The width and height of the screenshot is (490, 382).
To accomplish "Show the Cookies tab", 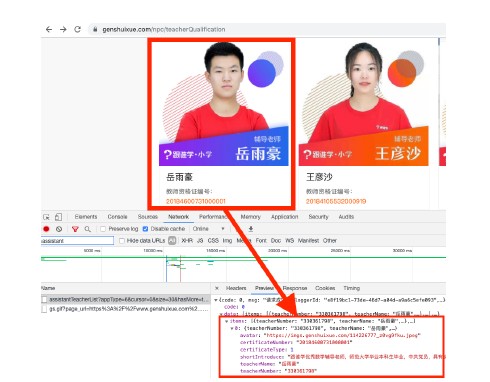I will pyautogui.click(x=325, y=288).
